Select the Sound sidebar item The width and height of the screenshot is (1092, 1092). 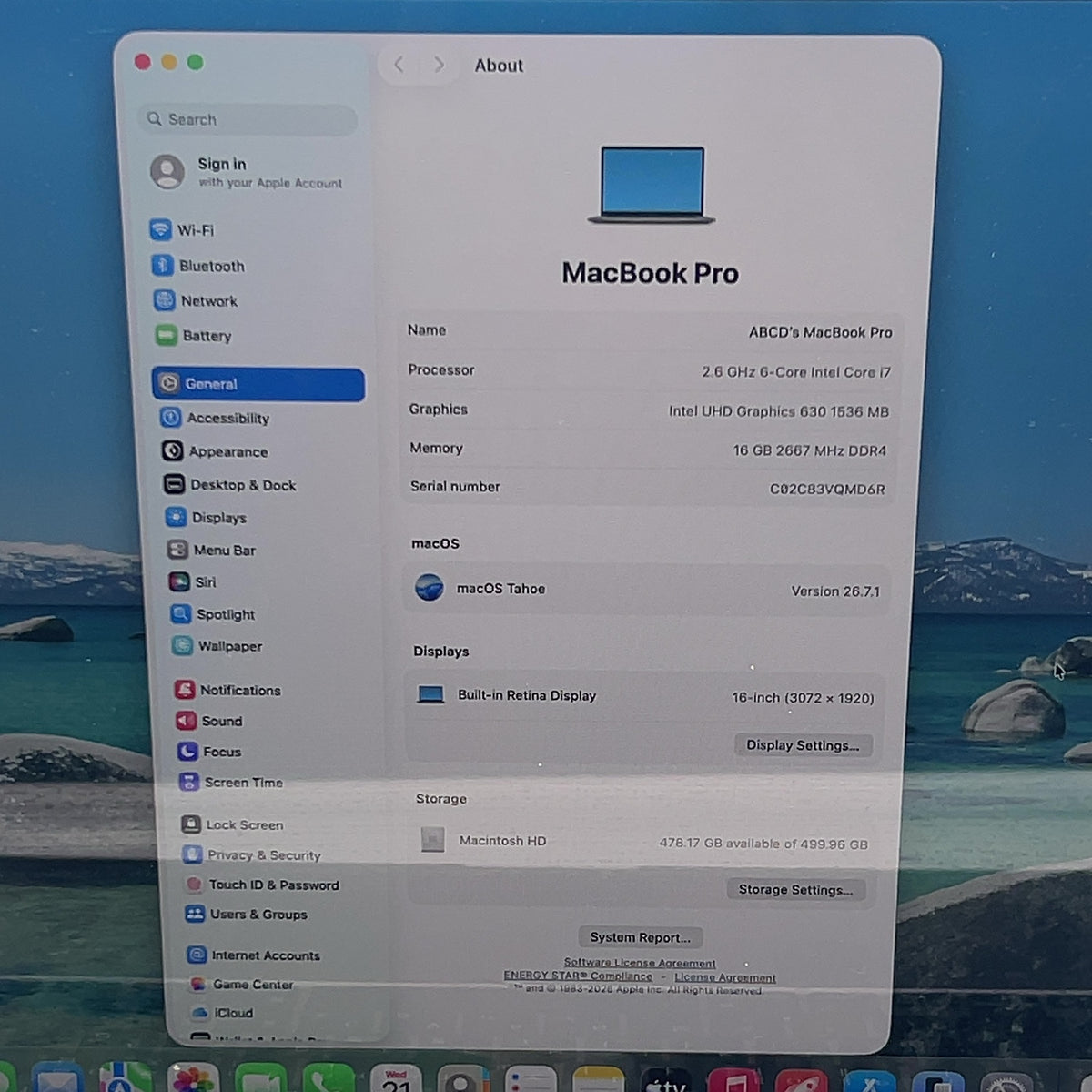point(209,721)
